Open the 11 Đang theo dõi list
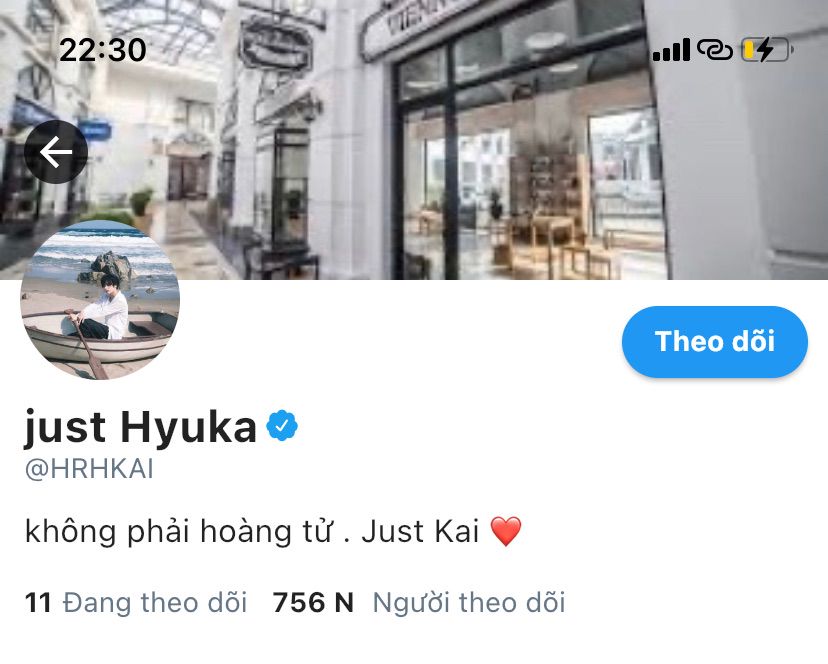The width and height of the screenshot is (828, 664). (136, 603)
